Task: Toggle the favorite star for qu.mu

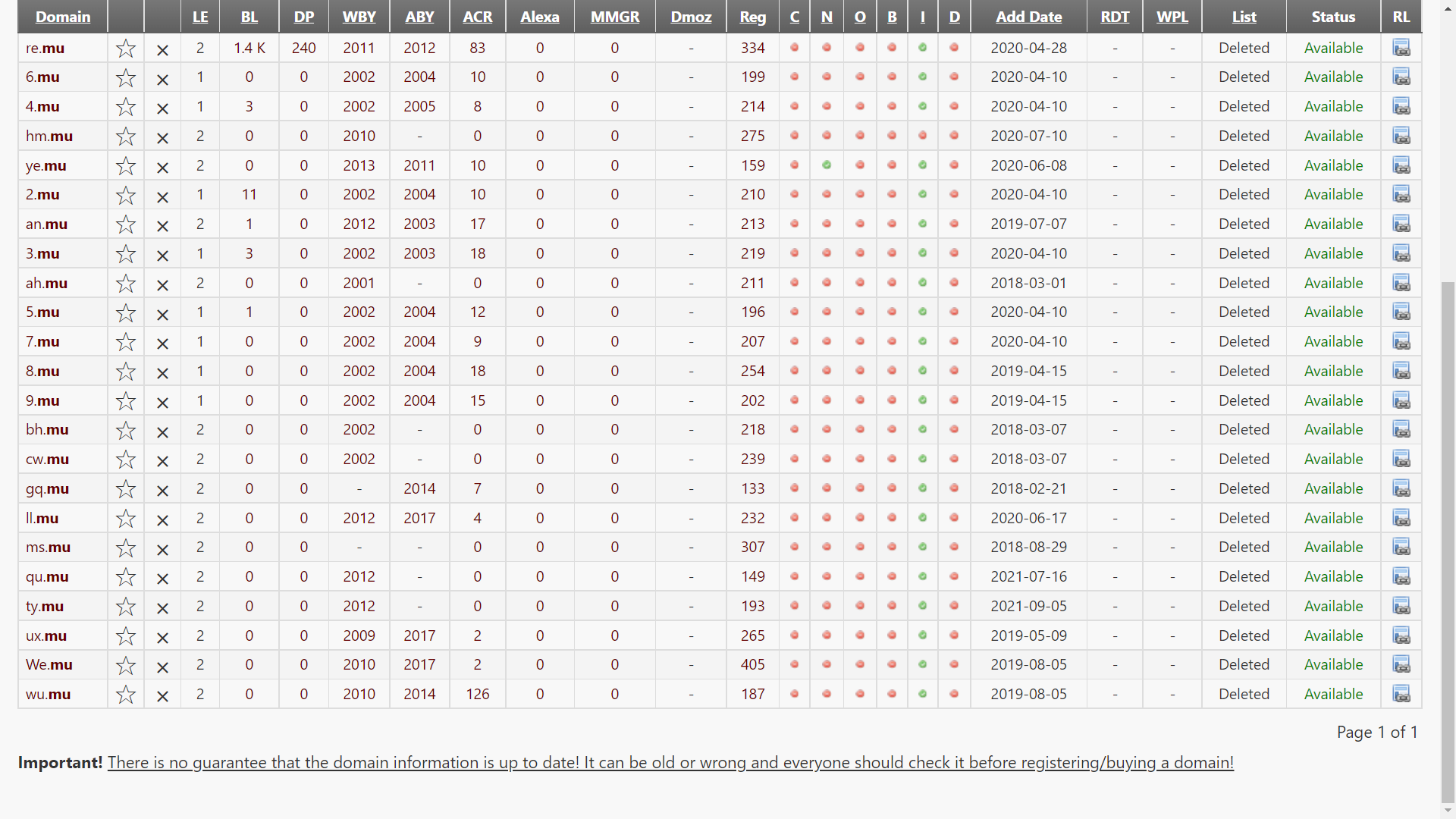Action: click(x=125, y=578)
